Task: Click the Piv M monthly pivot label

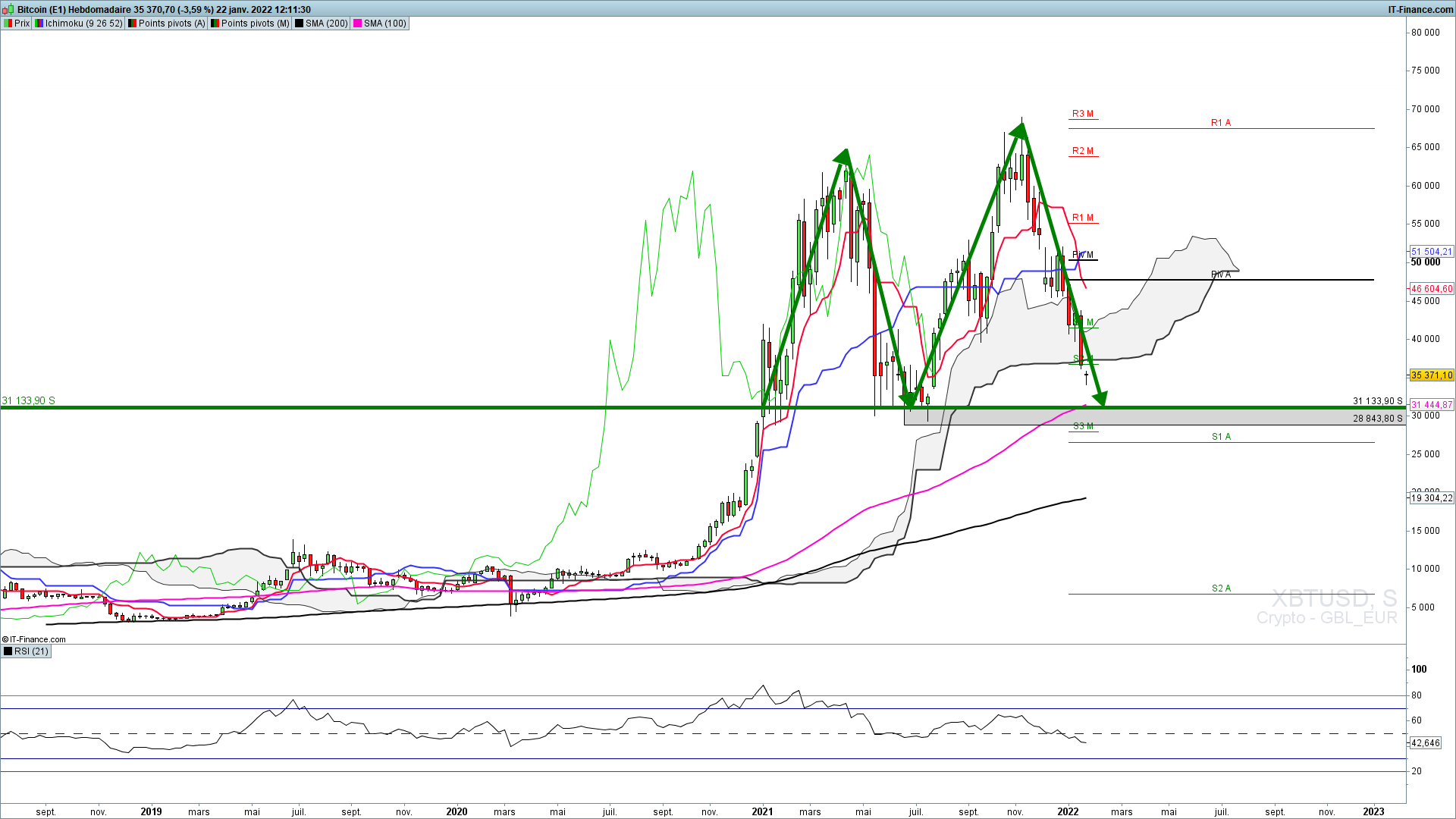Action: click(1083, 255)
